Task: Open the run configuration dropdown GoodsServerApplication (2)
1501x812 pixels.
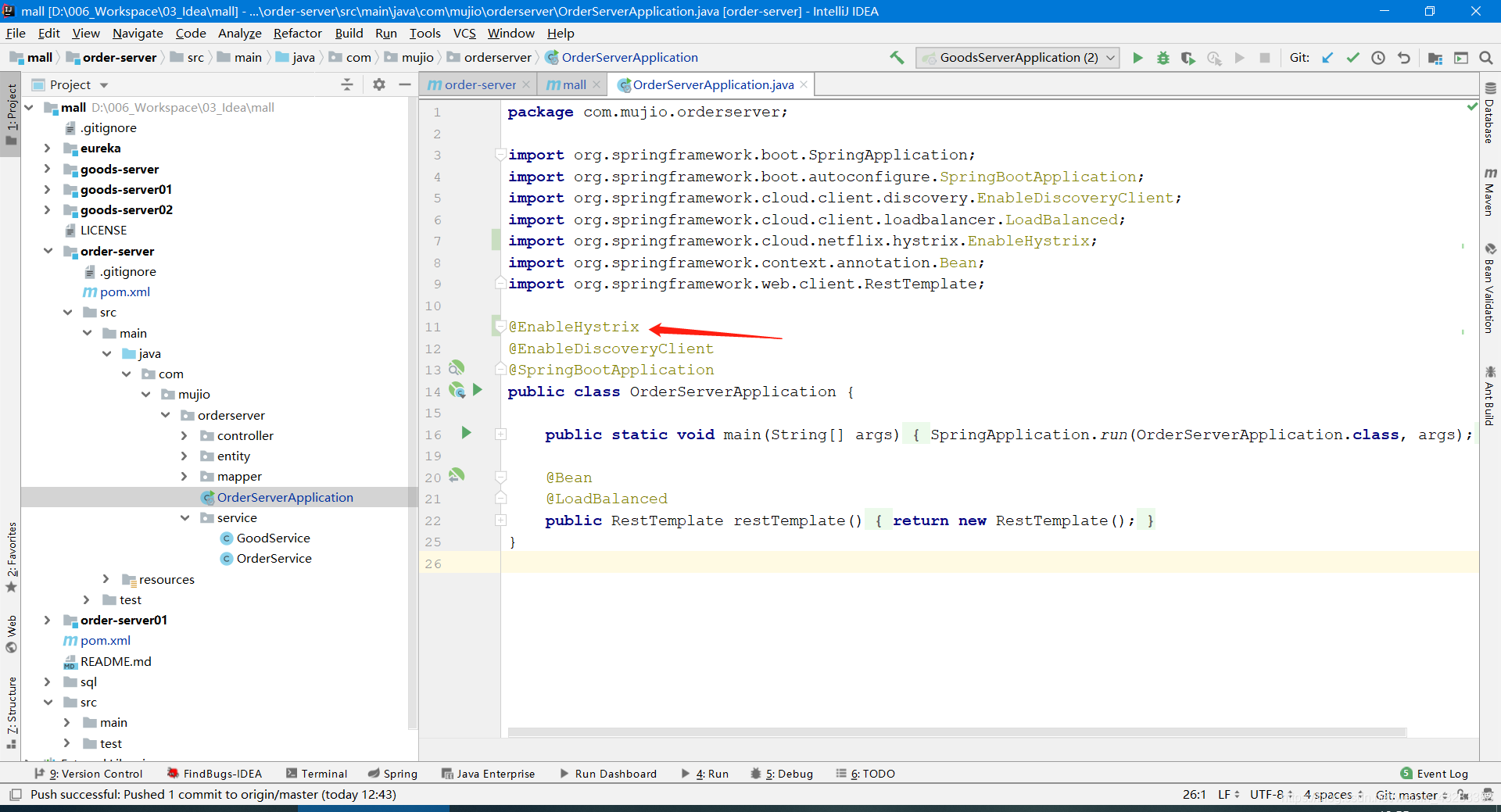Action: point(1018,58)
